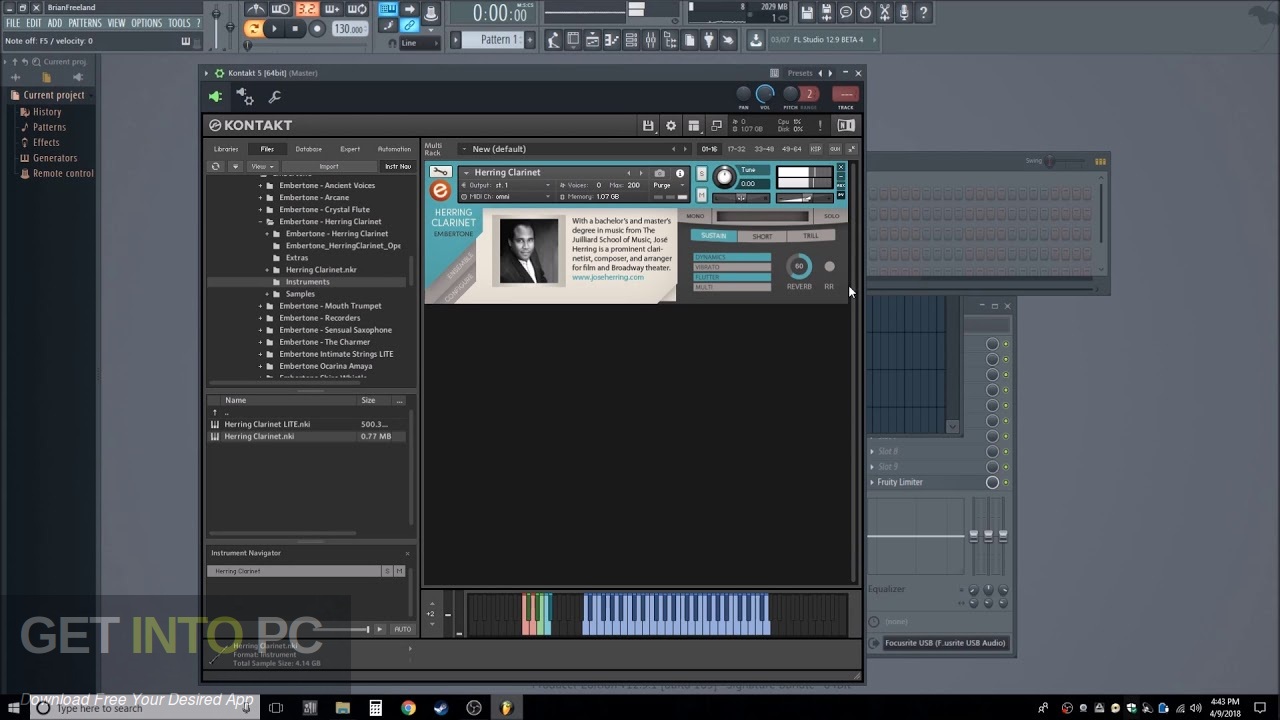Switch to Database tab
The height and width of the screenshot is (720, 1280).
tap(309, 149)
